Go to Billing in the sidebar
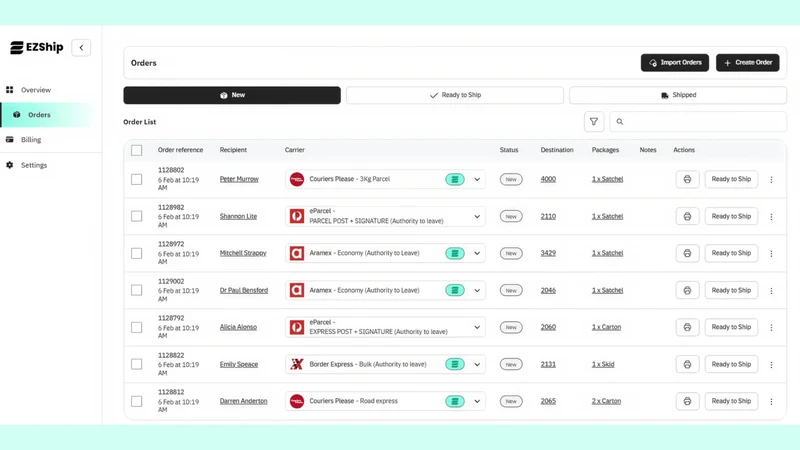This screenshot has height=450, width=800. [31, 139]
